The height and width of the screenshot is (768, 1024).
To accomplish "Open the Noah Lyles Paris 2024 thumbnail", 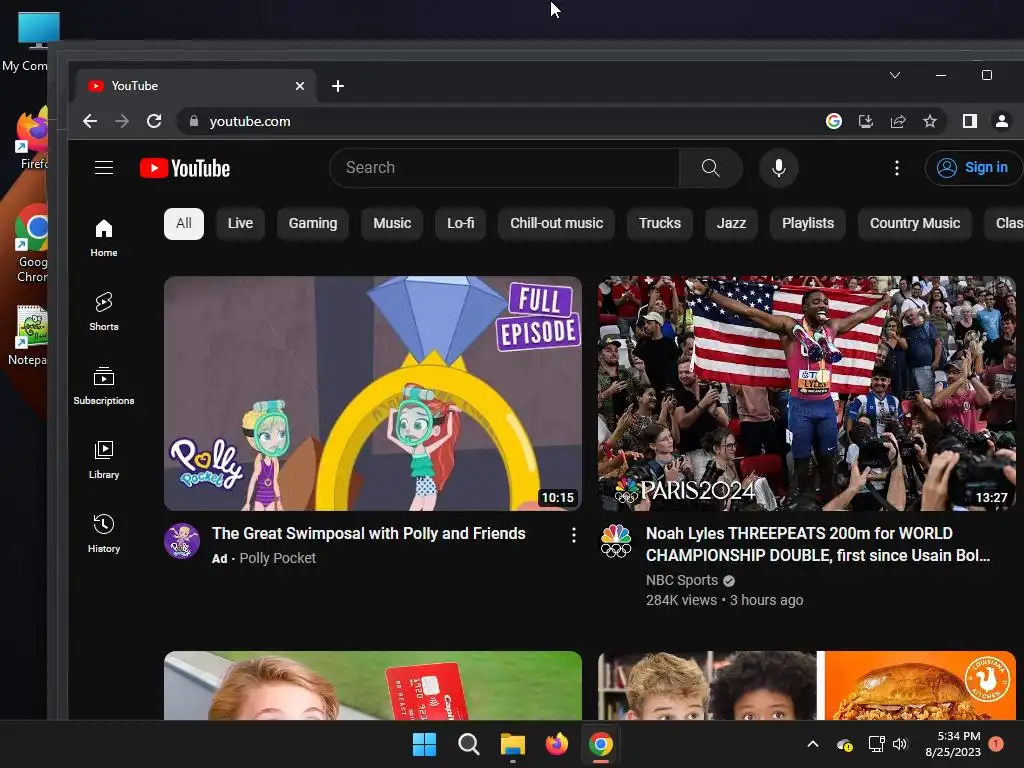I will click(807, 393).
